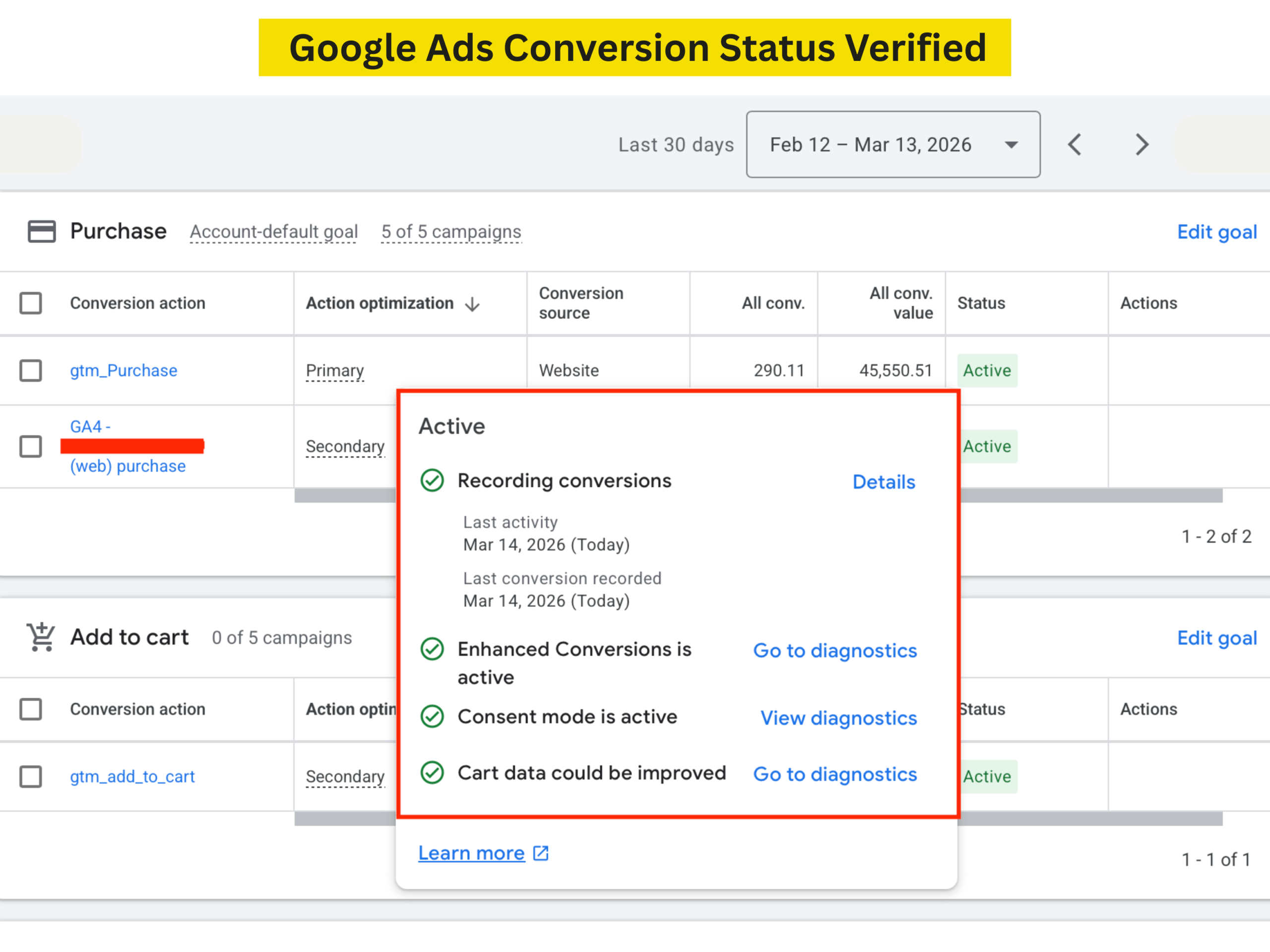Viewport: 1270px width, 952px height.
Task: Click the Purchase goal credit card icon
Action: pyautogui.click(x=41, y=231)
